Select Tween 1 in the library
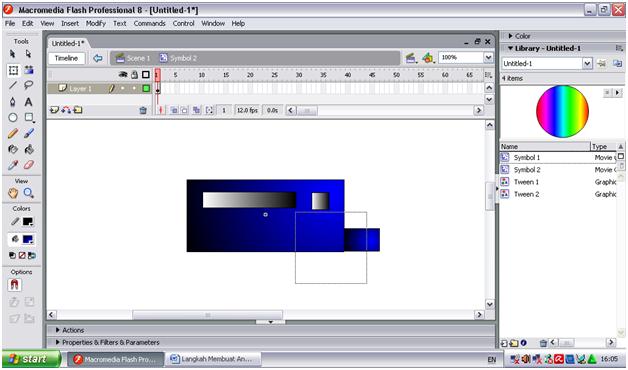This screenshot has height=370, width=628. click(x=526, y=182)
